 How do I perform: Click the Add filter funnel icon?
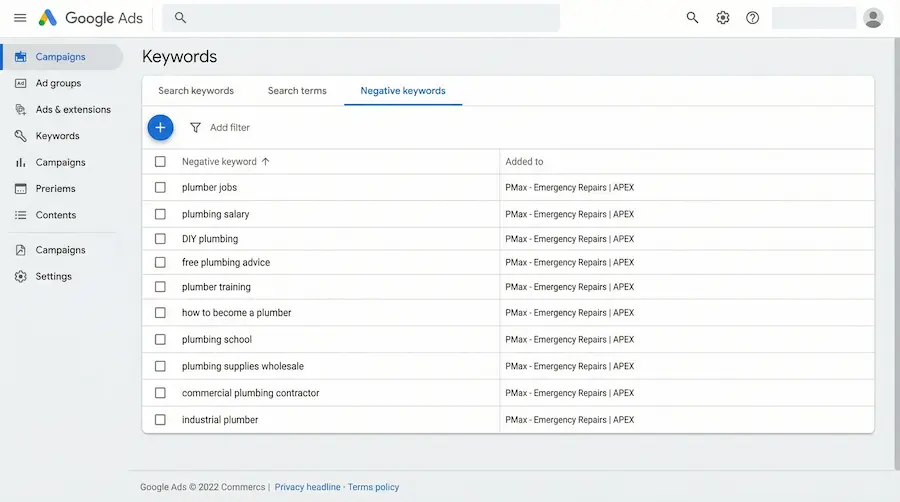click(195, 127)
